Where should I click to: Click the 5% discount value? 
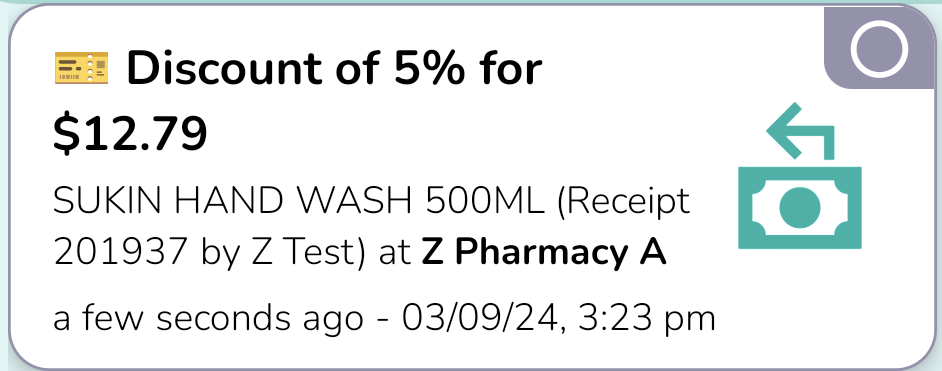click(430, 68)
